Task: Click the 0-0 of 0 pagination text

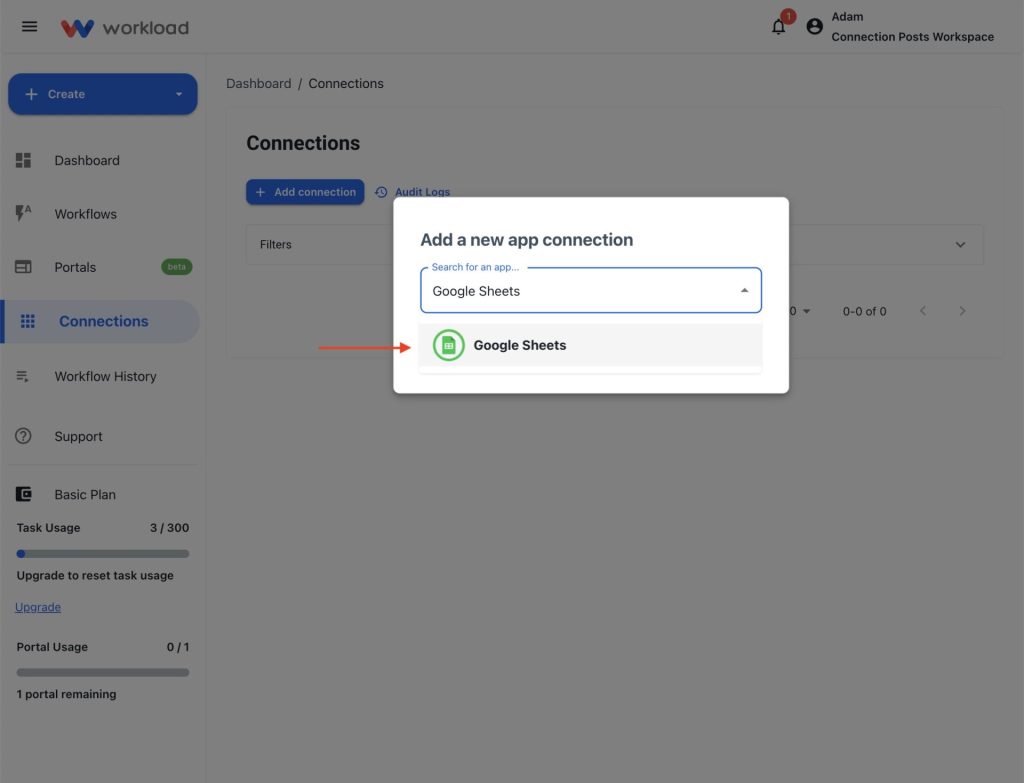Action: point(864,312)
